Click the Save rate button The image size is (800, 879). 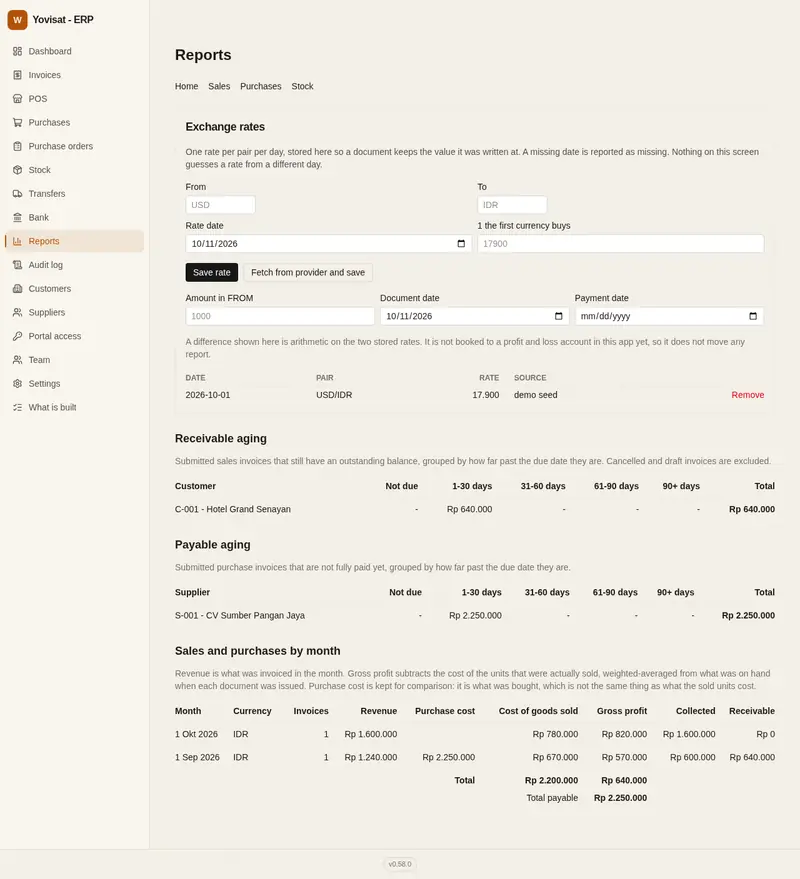click(x=212, y=272)
